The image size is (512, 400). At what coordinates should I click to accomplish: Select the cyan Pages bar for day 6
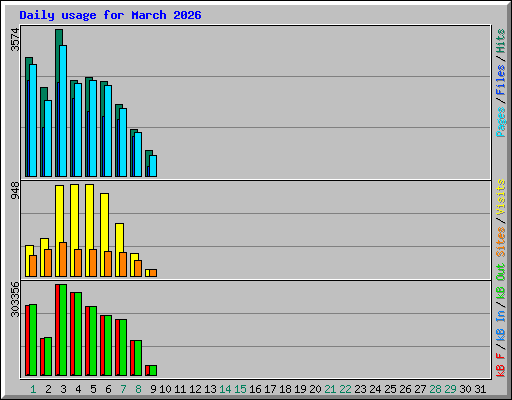[108, 131]
